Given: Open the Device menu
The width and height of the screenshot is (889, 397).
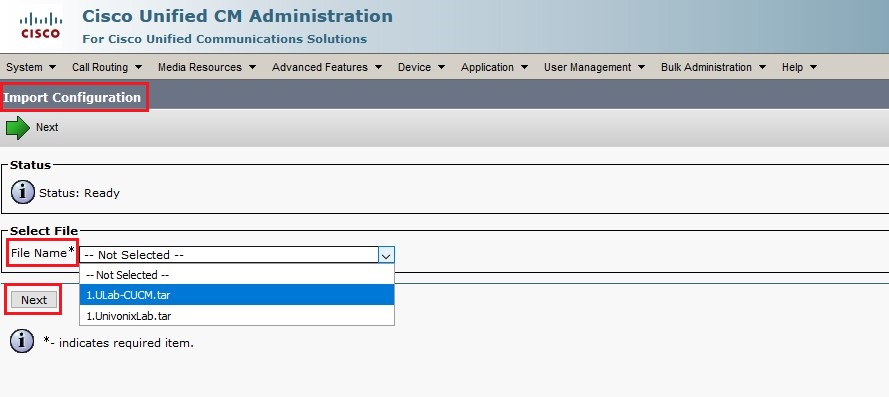Looking at the screenshot, I should 421,67.
